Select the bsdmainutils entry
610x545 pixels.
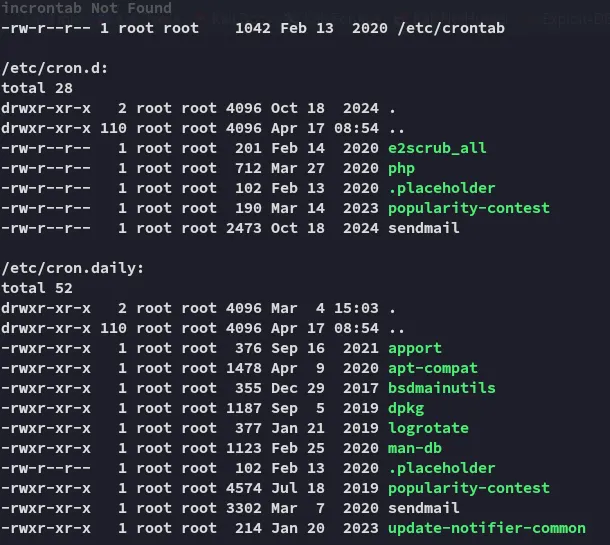pos(442,388)
